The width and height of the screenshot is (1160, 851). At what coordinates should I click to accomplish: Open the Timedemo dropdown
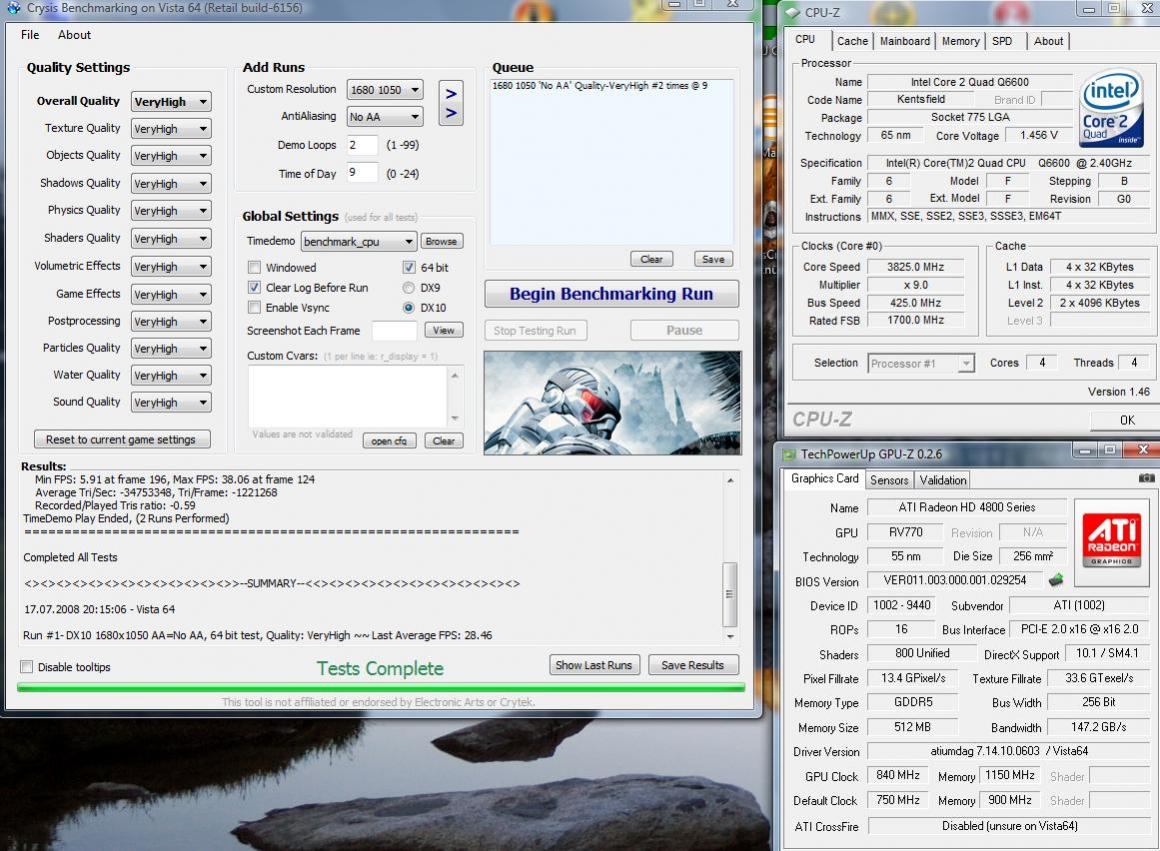pyautogui.click(x=359, y=241)
